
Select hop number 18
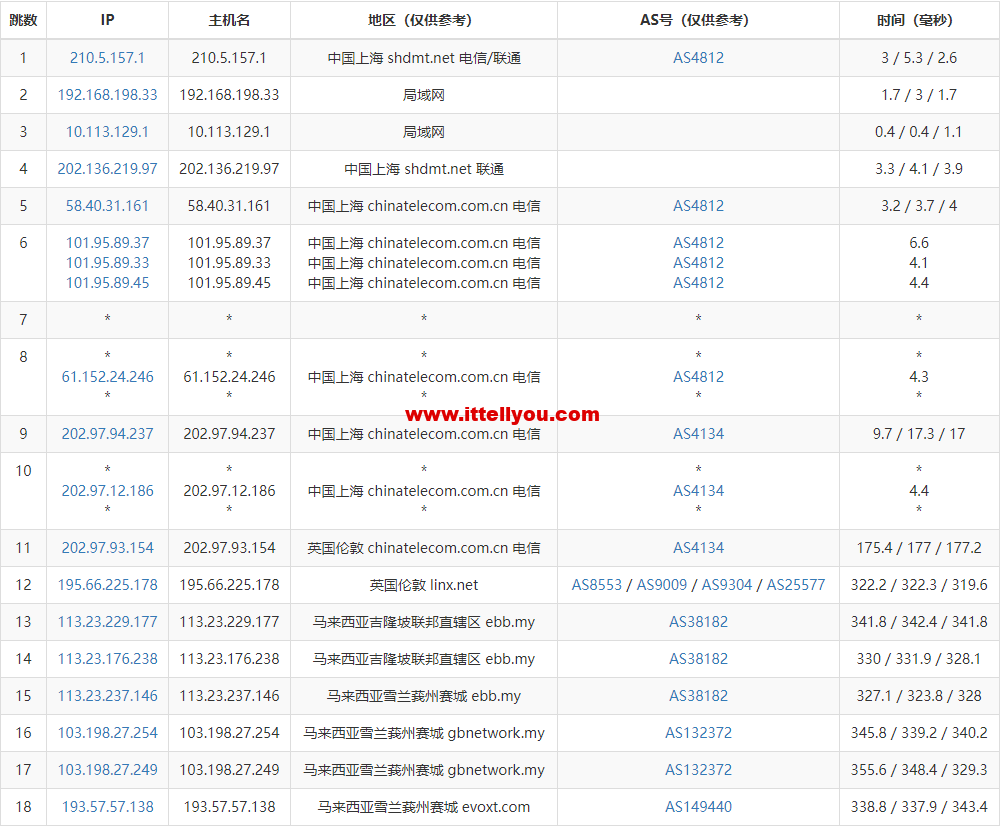click(23, 807)
